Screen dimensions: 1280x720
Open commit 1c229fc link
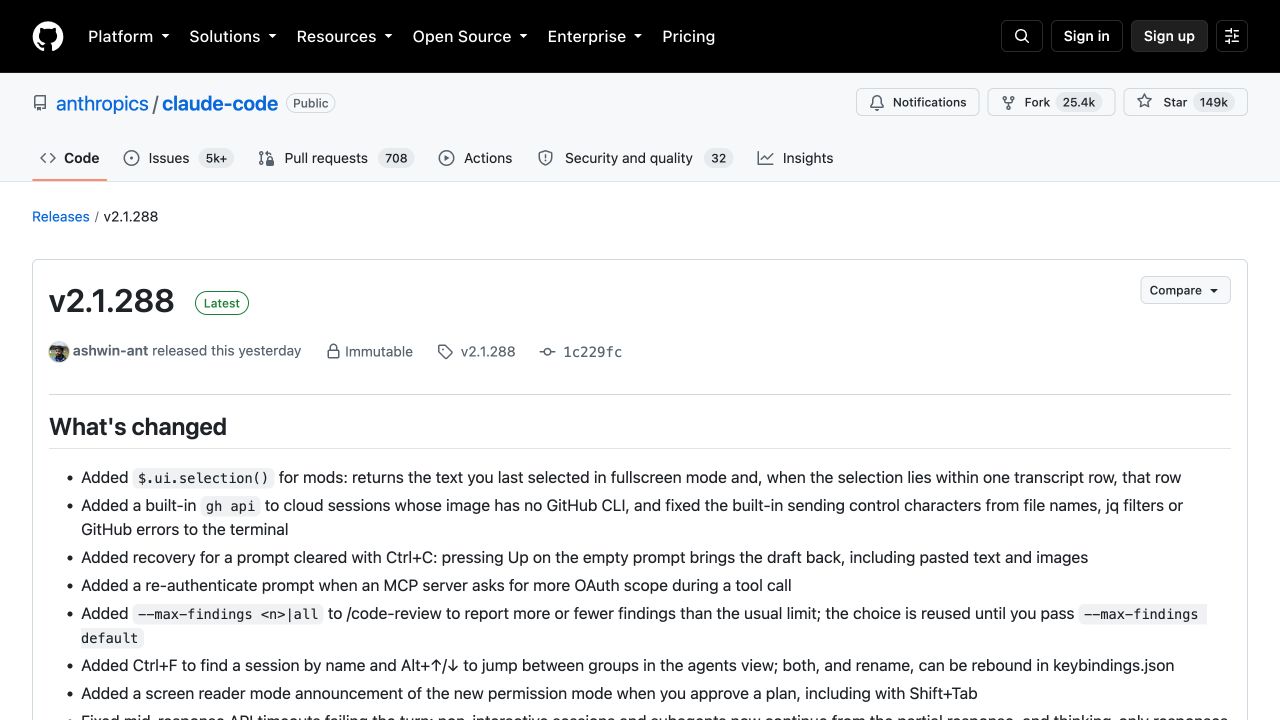pyautogui.click(x=592, y=352)
